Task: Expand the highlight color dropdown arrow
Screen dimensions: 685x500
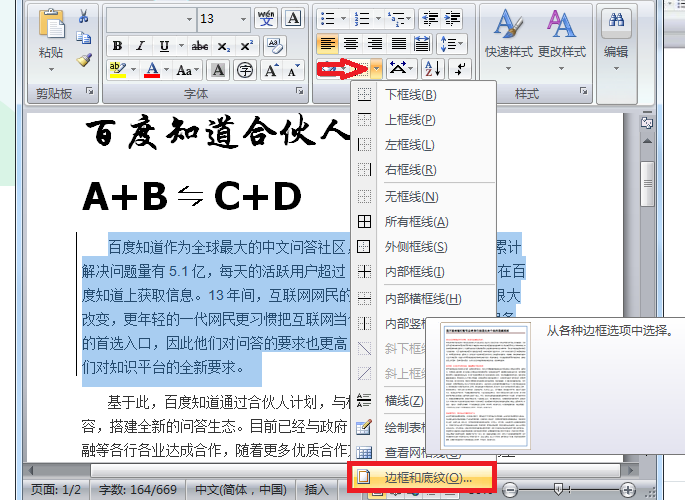Action: (133, 69)
